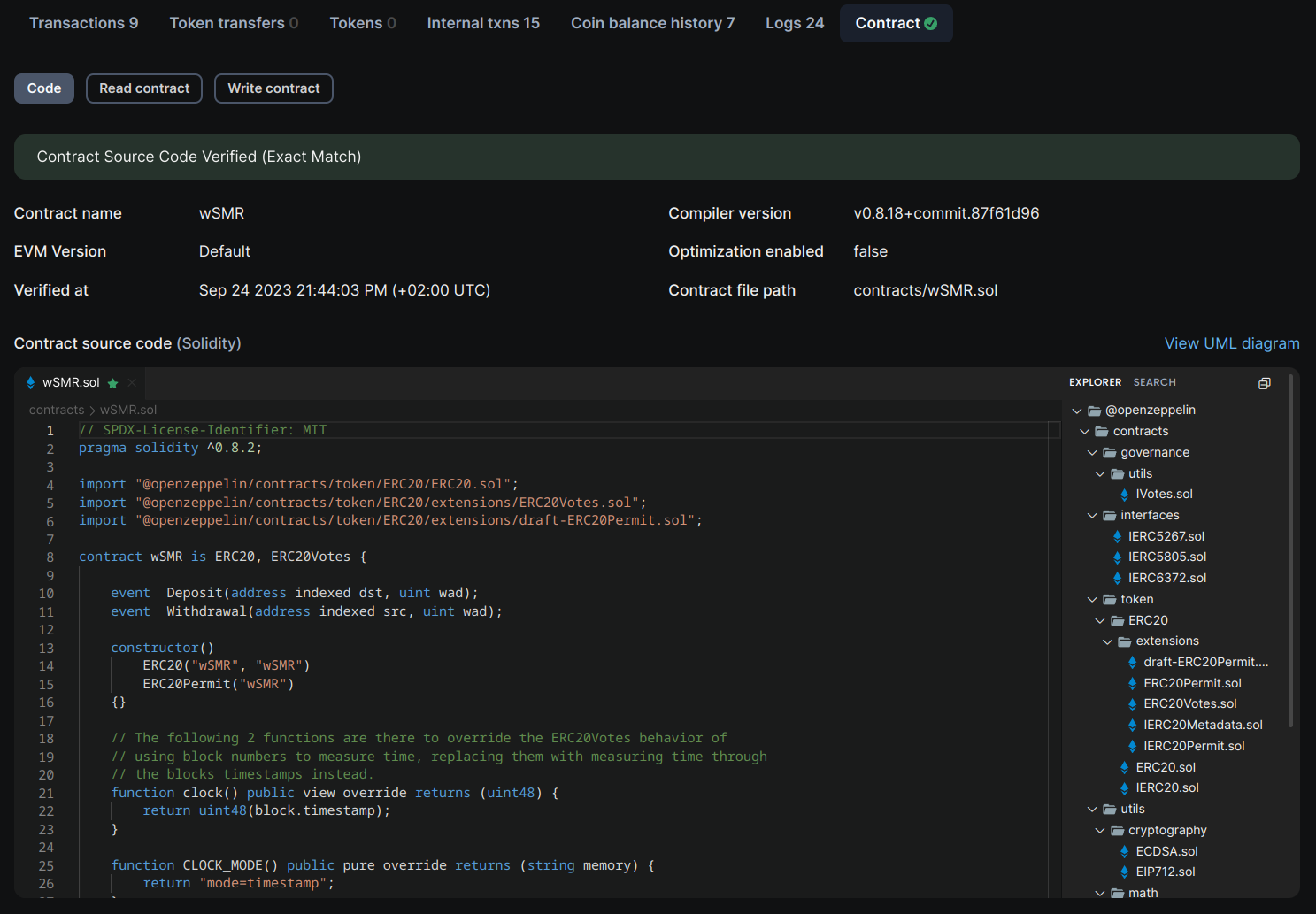Screen dimensions: 1316x914
Task: Click the collapse-all icon in the Explorer panel
Action: pyautogui.click(x=1264, y=383)
